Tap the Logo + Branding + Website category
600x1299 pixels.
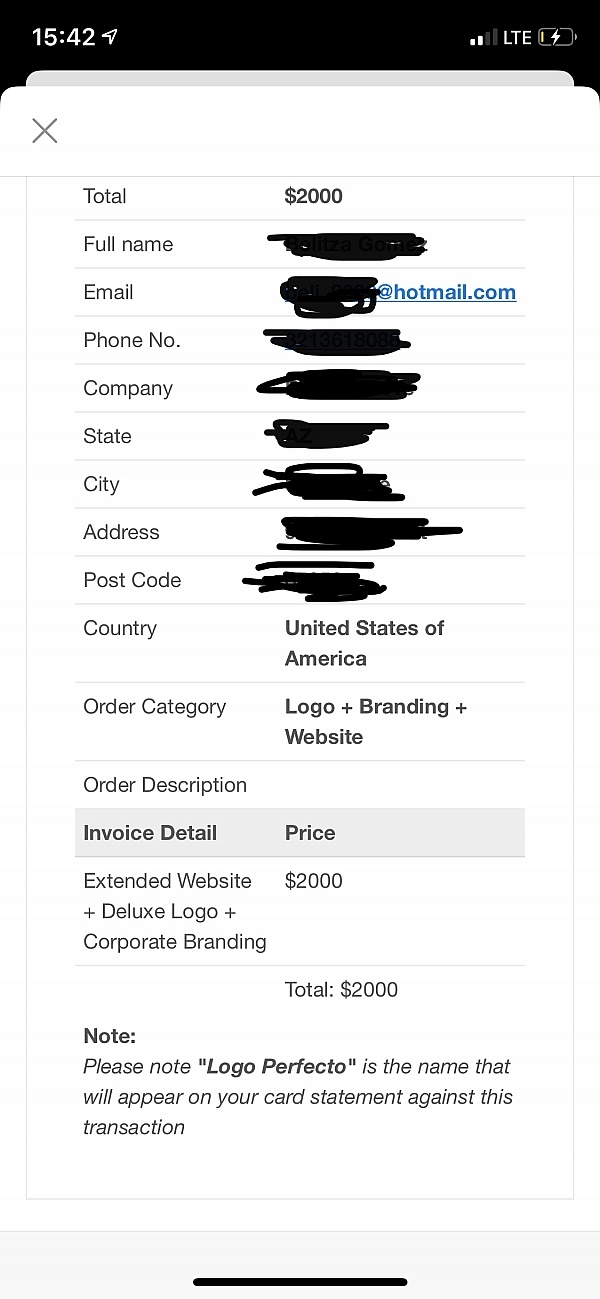pyautogui.click(x=375, y=721)
